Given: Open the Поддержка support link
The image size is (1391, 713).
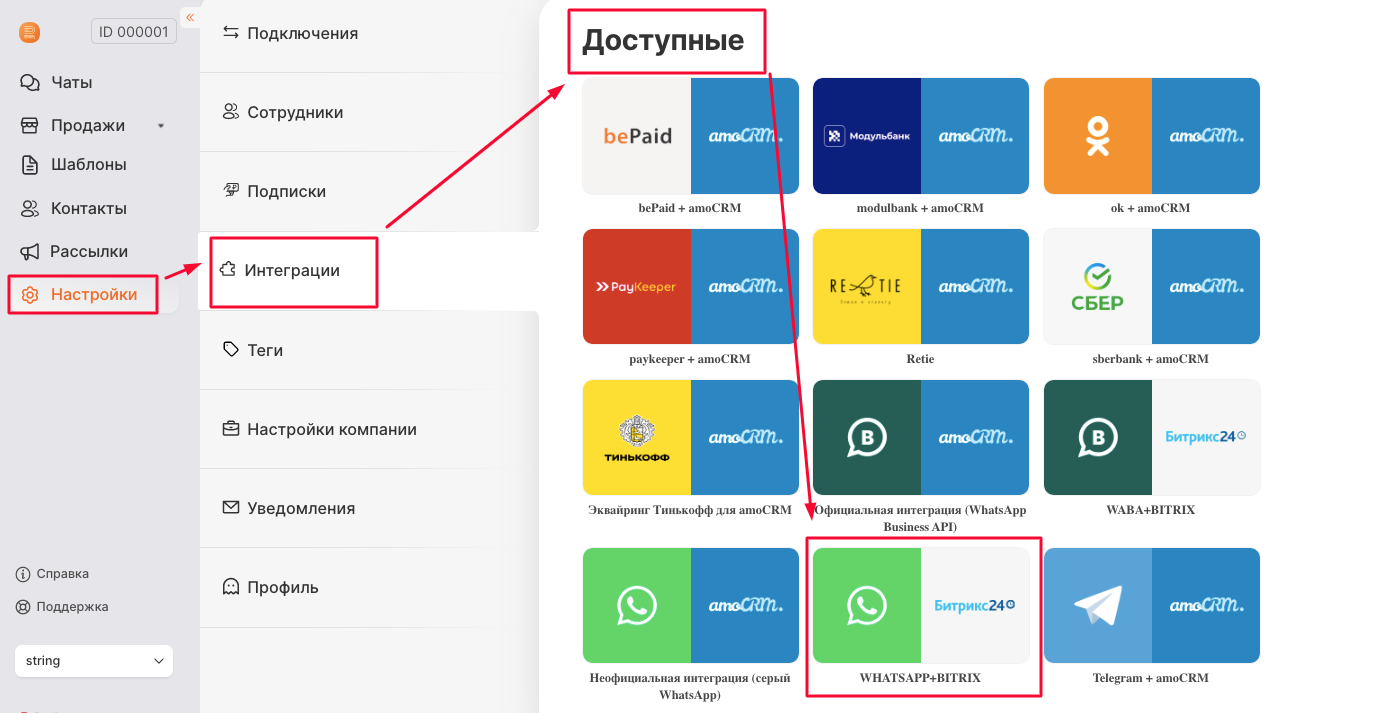Looking at the screenshot, I should coord(62,607).
